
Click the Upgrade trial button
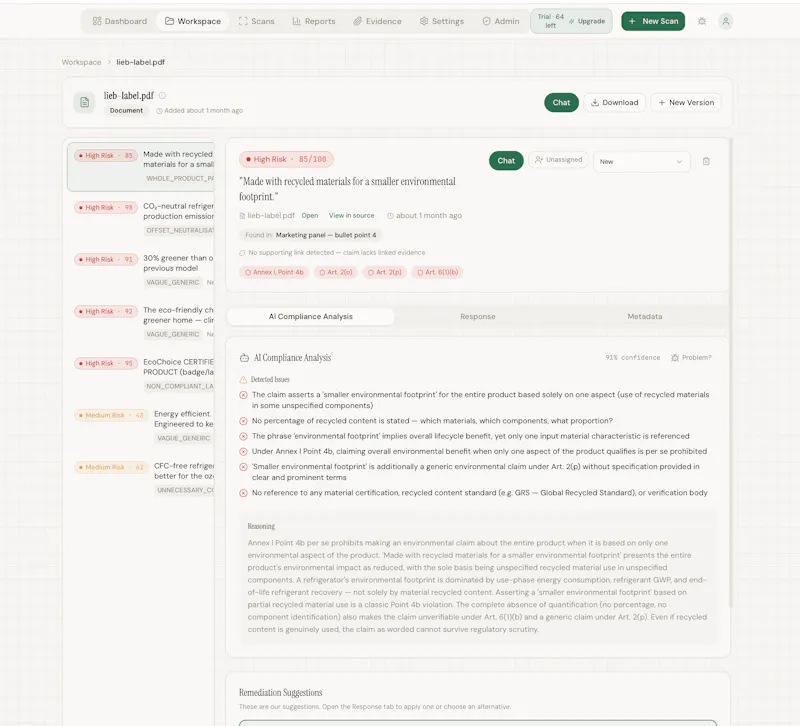587,21
